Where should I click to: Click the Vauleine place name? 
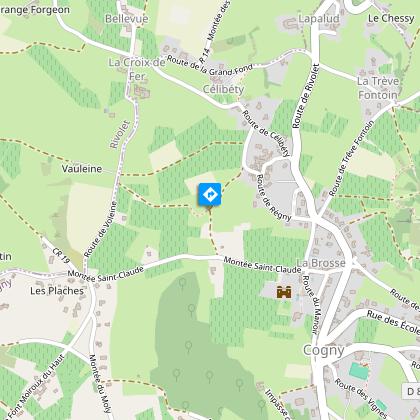pos(82,169)
